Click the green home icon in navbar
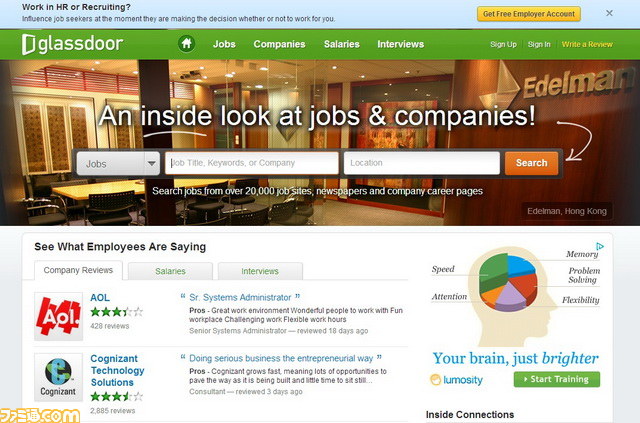The image size is (640, 423). tap(187, 44)
